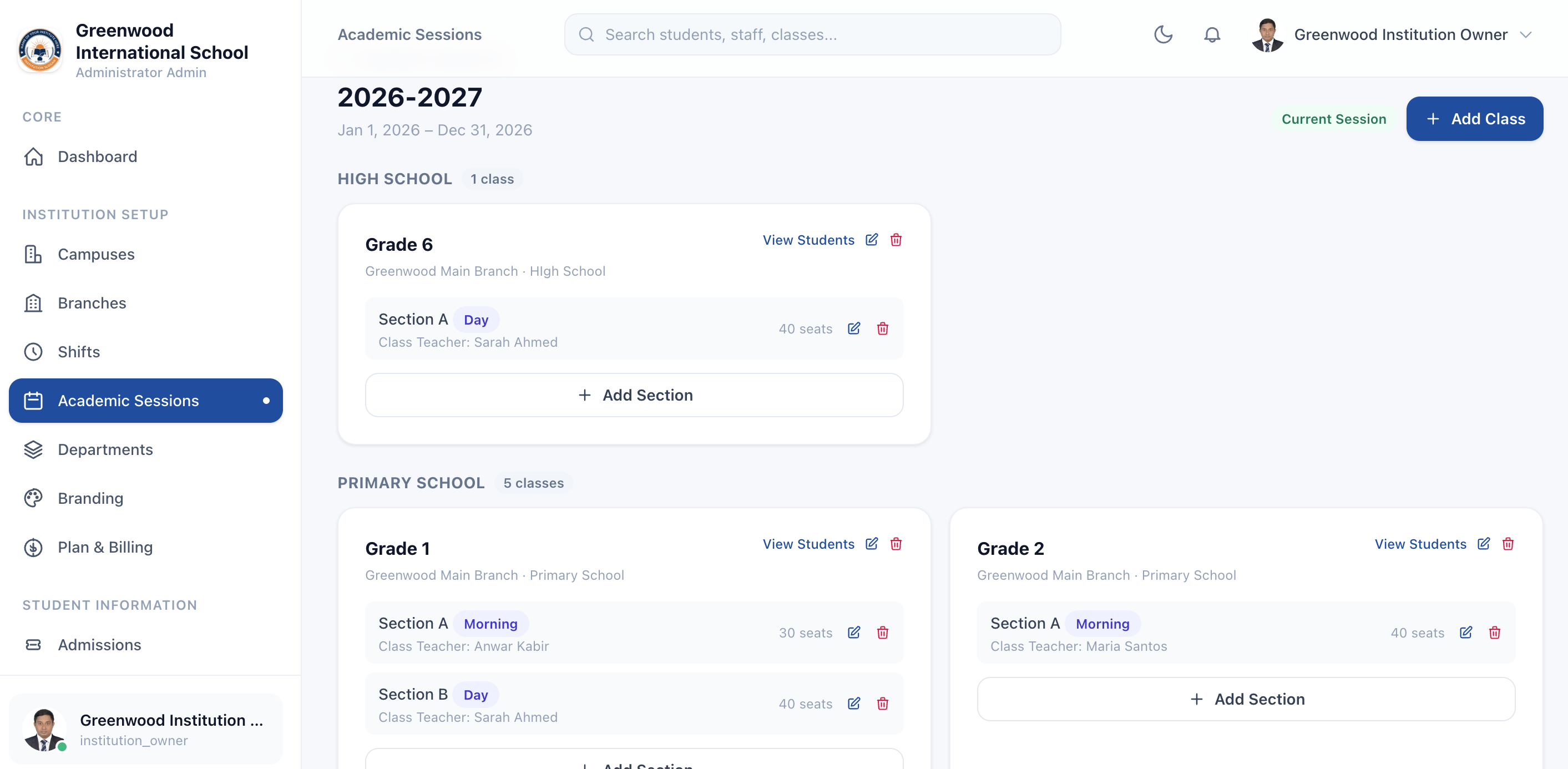
Task: View Students for Grade 6
Action: pos(808,240)
